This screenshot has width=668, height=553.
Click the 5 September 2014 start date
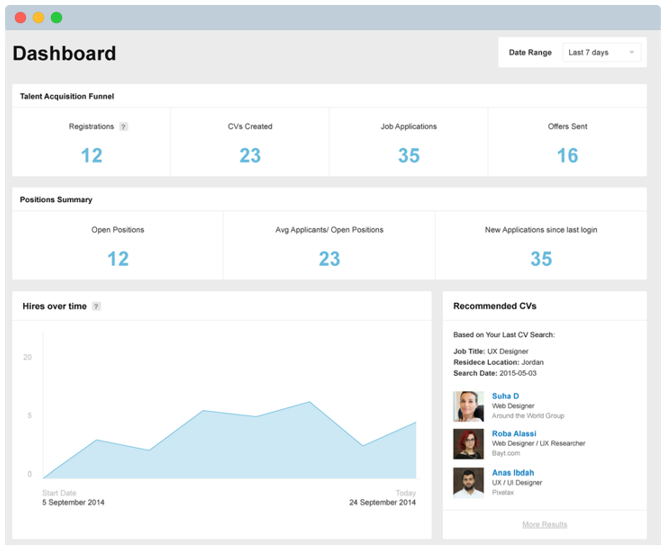73,503
